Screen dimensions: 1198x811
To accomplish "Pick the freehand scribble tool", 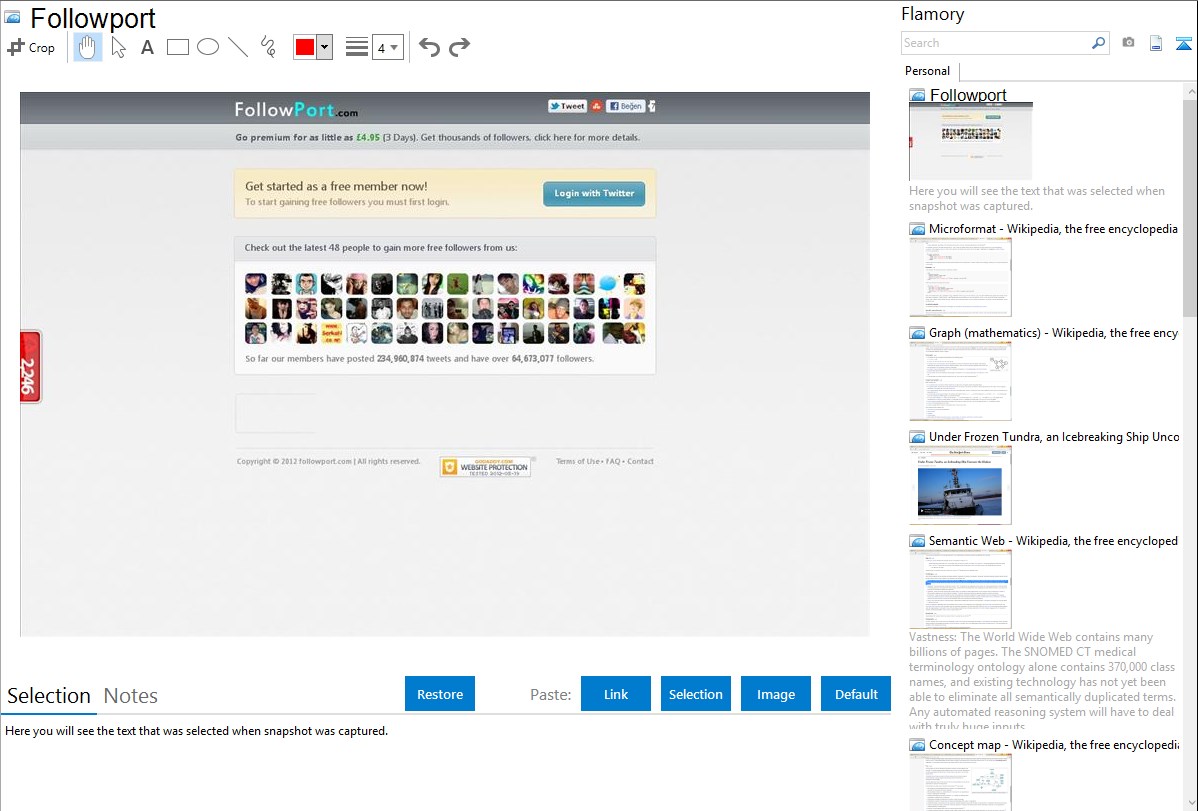I will tap(268, 47).
